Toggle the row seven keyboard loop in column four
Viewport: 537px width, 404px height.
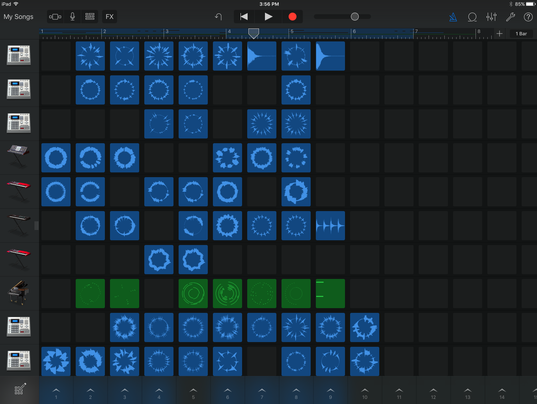coord(159,260)
